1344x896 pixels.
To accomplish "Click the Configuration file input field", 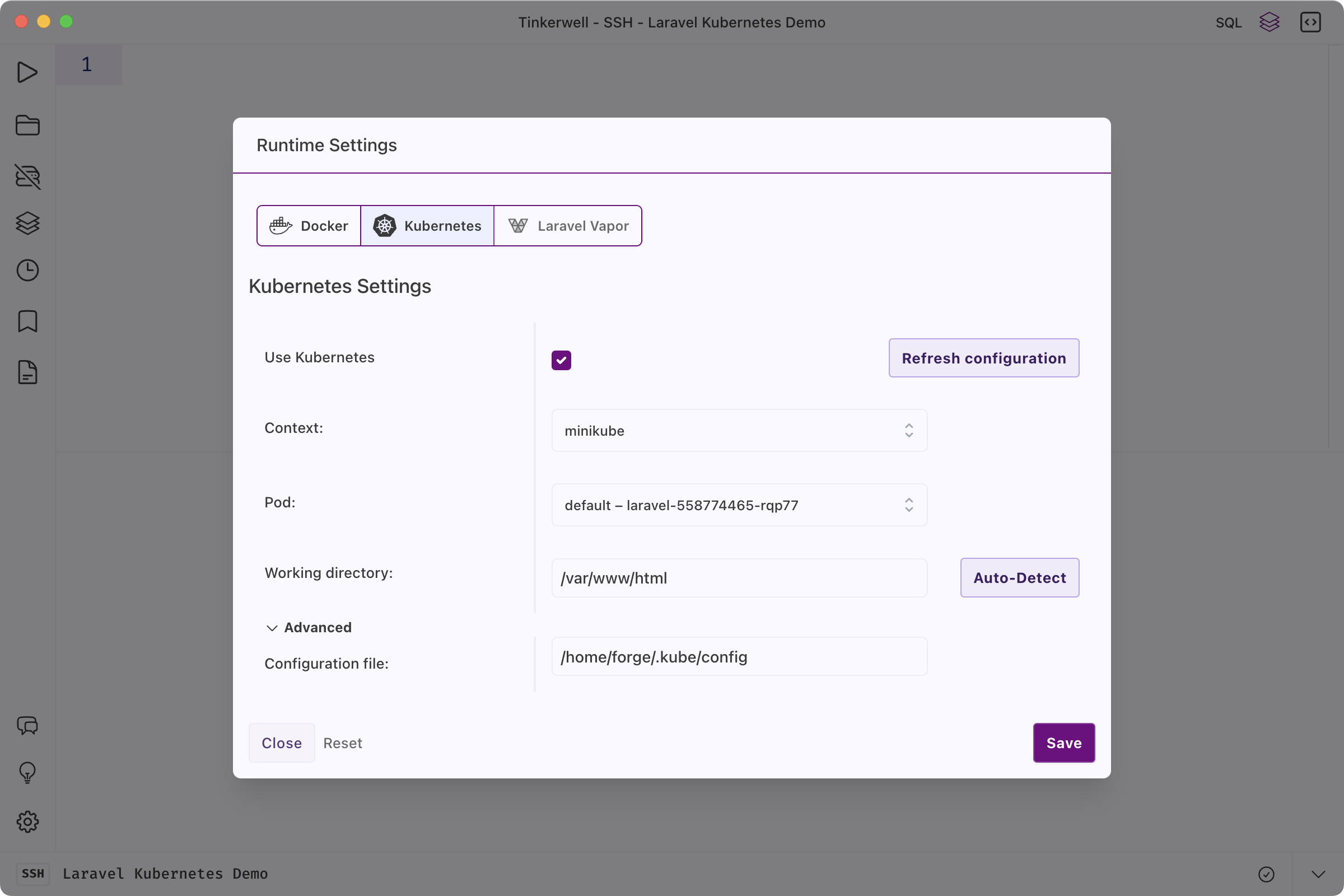I will (x=739, y=656).
